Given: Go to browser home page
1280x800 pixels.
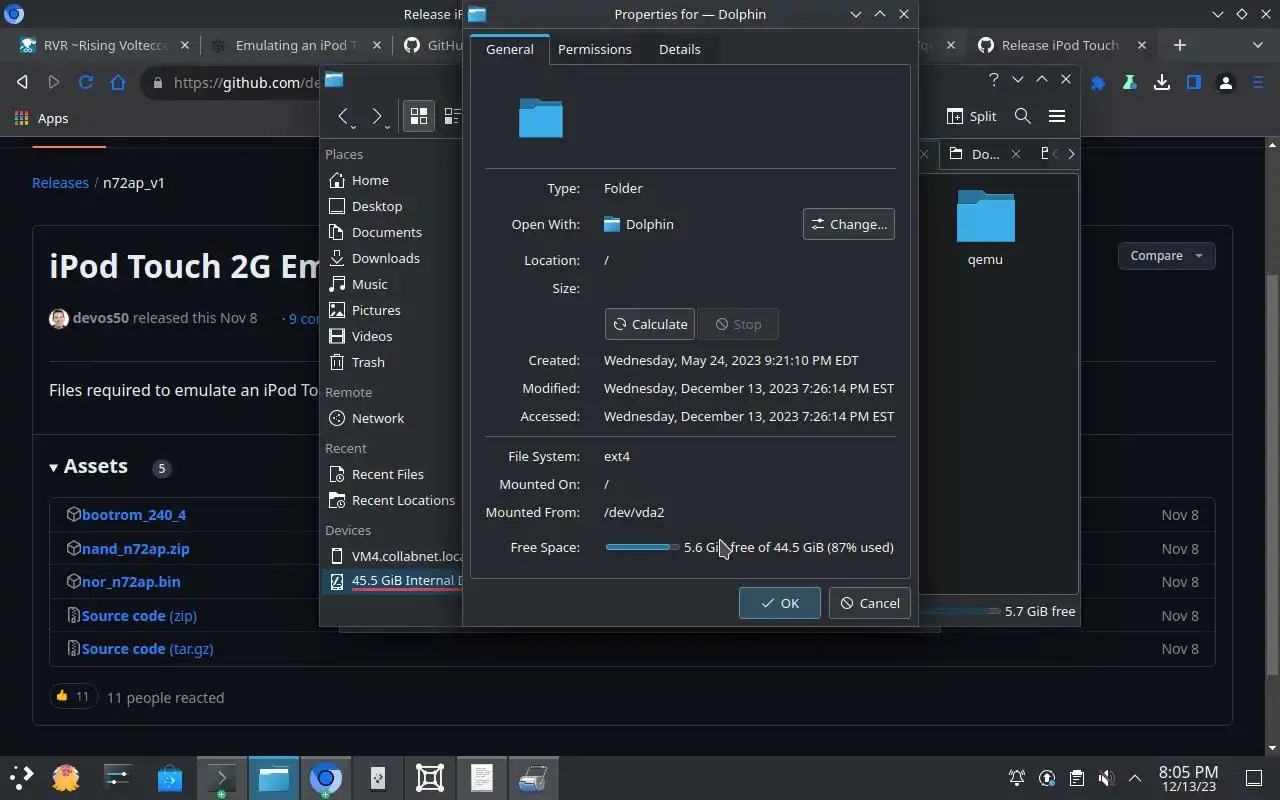Looking at the screenshot, I should [x=118, y=83].
